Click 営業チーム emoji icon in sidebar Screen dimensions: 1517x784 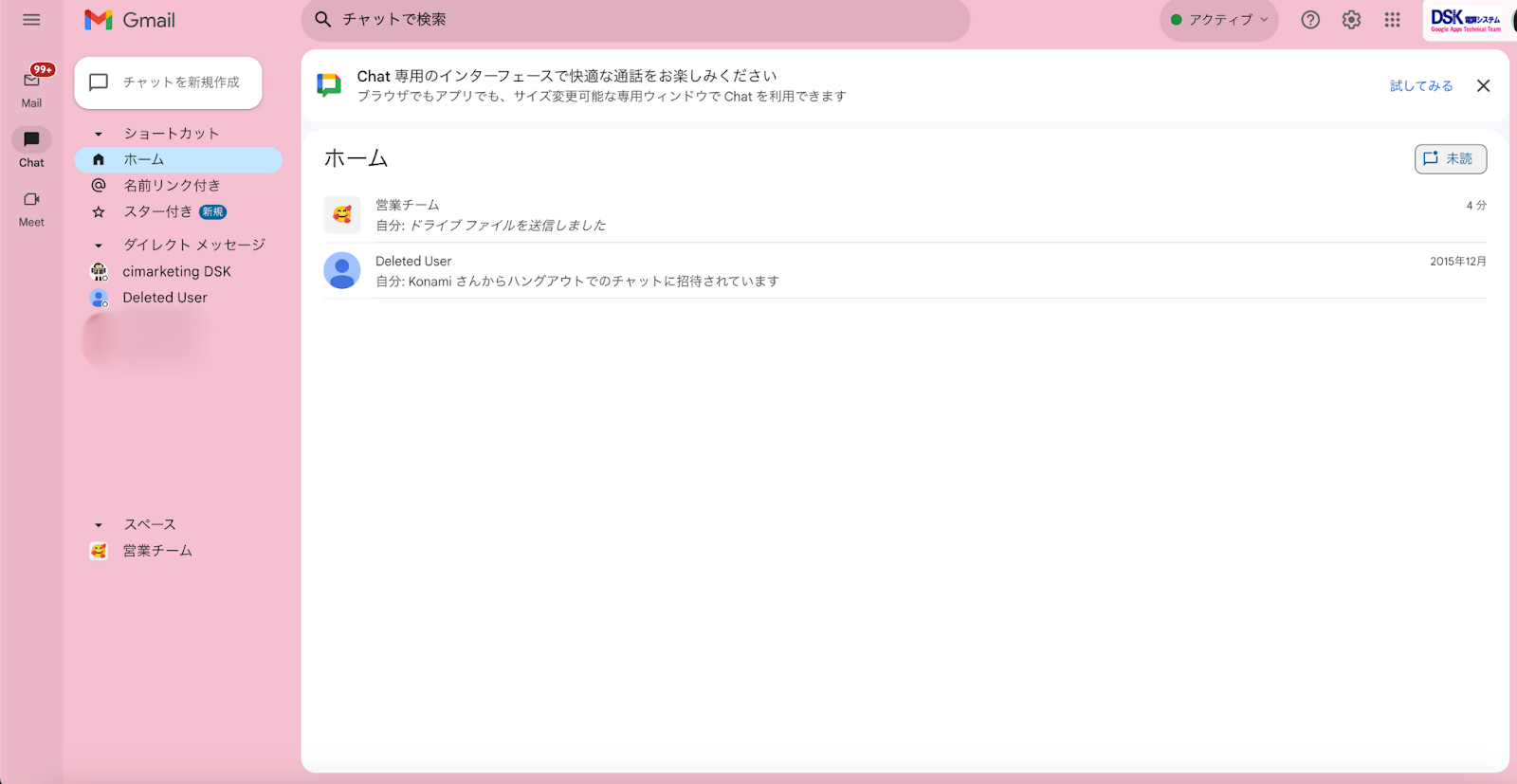click(x=99, y=551)
